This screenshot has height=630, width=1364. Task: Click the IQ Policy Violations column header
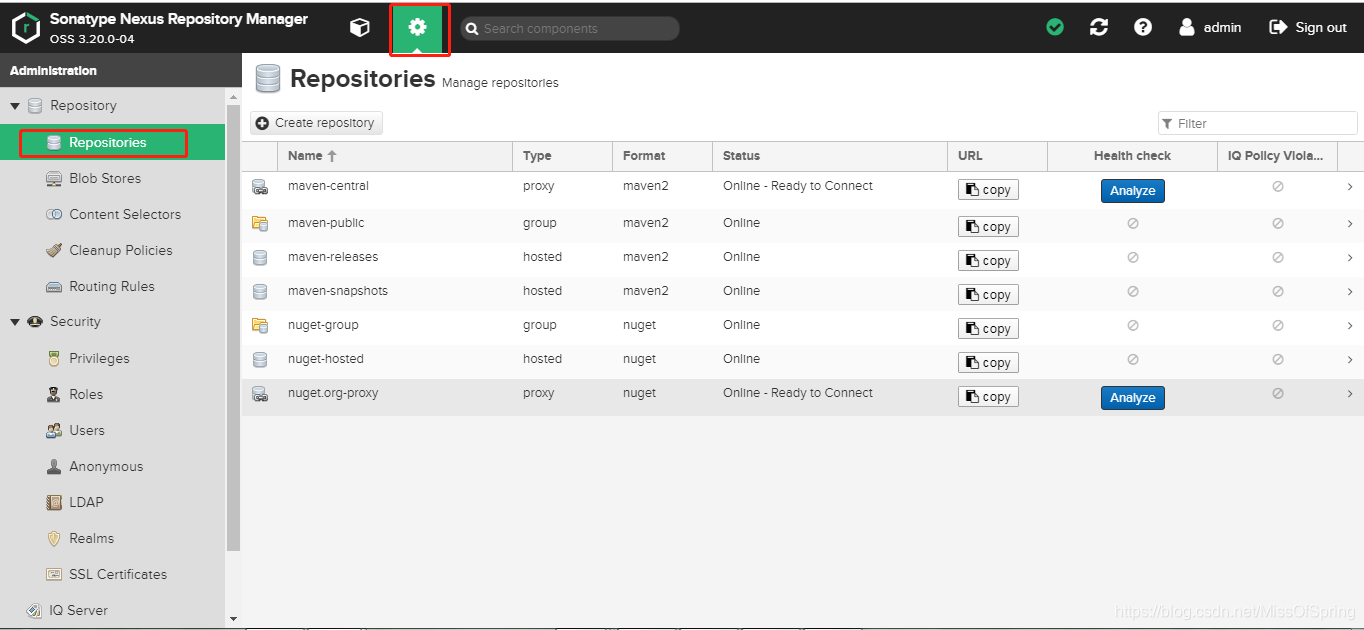pyautogui.click(x=1277, y=156)
